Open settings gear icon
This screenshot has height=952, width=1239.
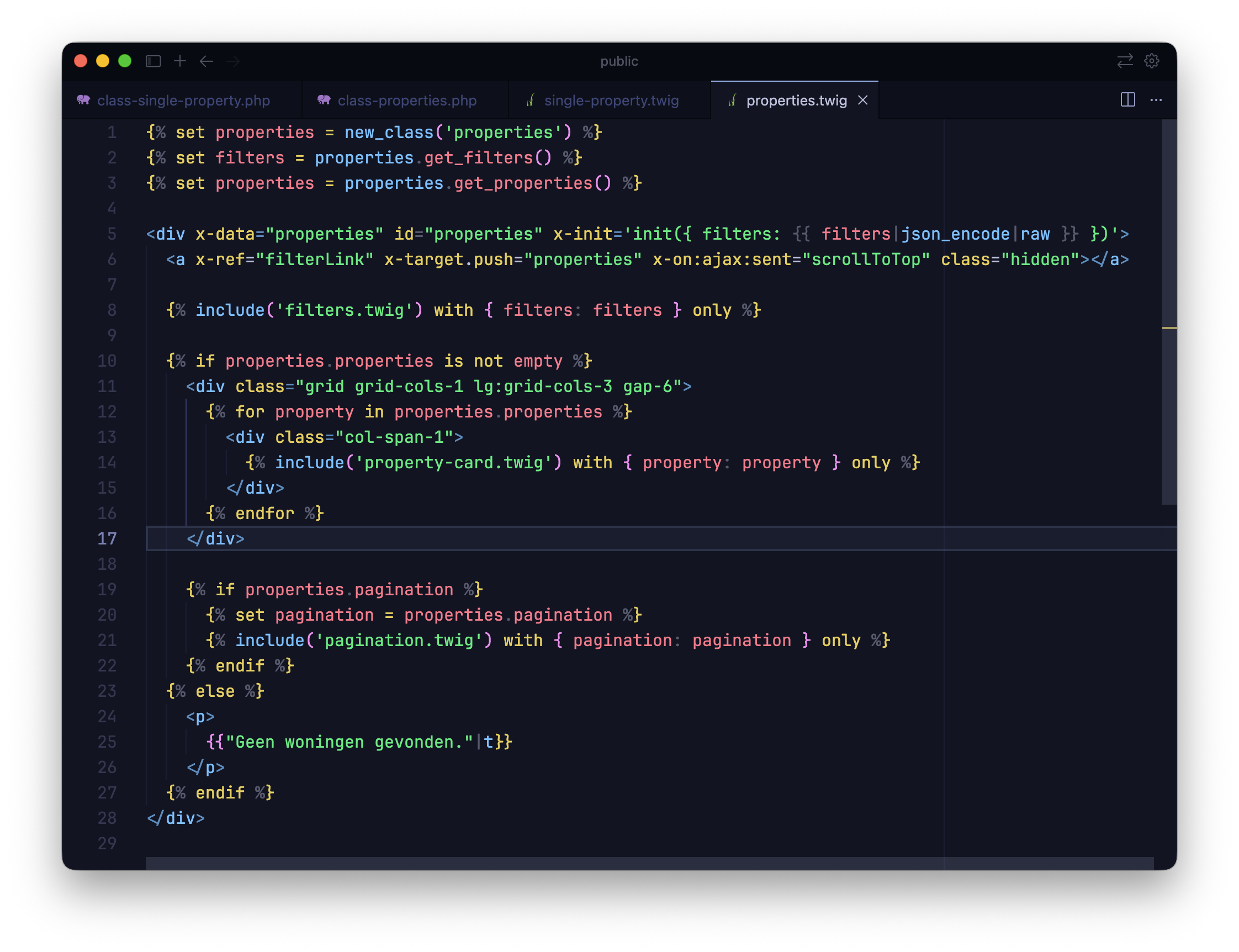1151,61
